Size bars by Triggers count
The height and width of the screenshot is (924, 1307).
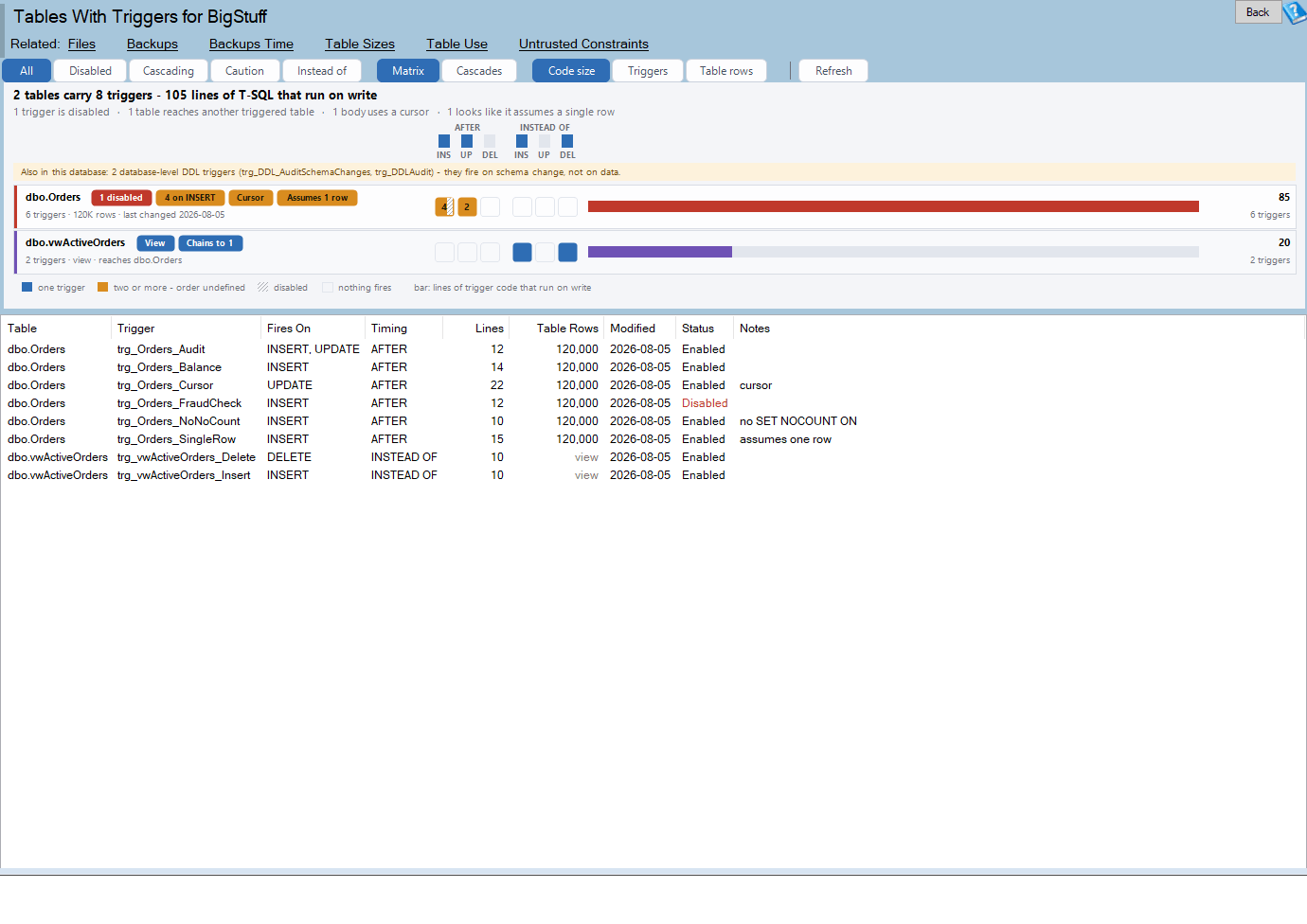point(648,71)
